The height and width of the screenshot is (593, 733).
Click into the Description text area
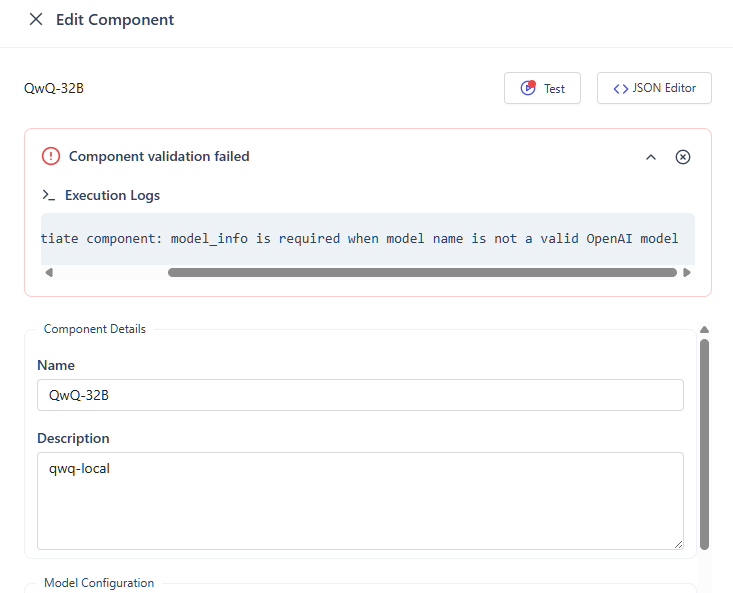[360, 500]
